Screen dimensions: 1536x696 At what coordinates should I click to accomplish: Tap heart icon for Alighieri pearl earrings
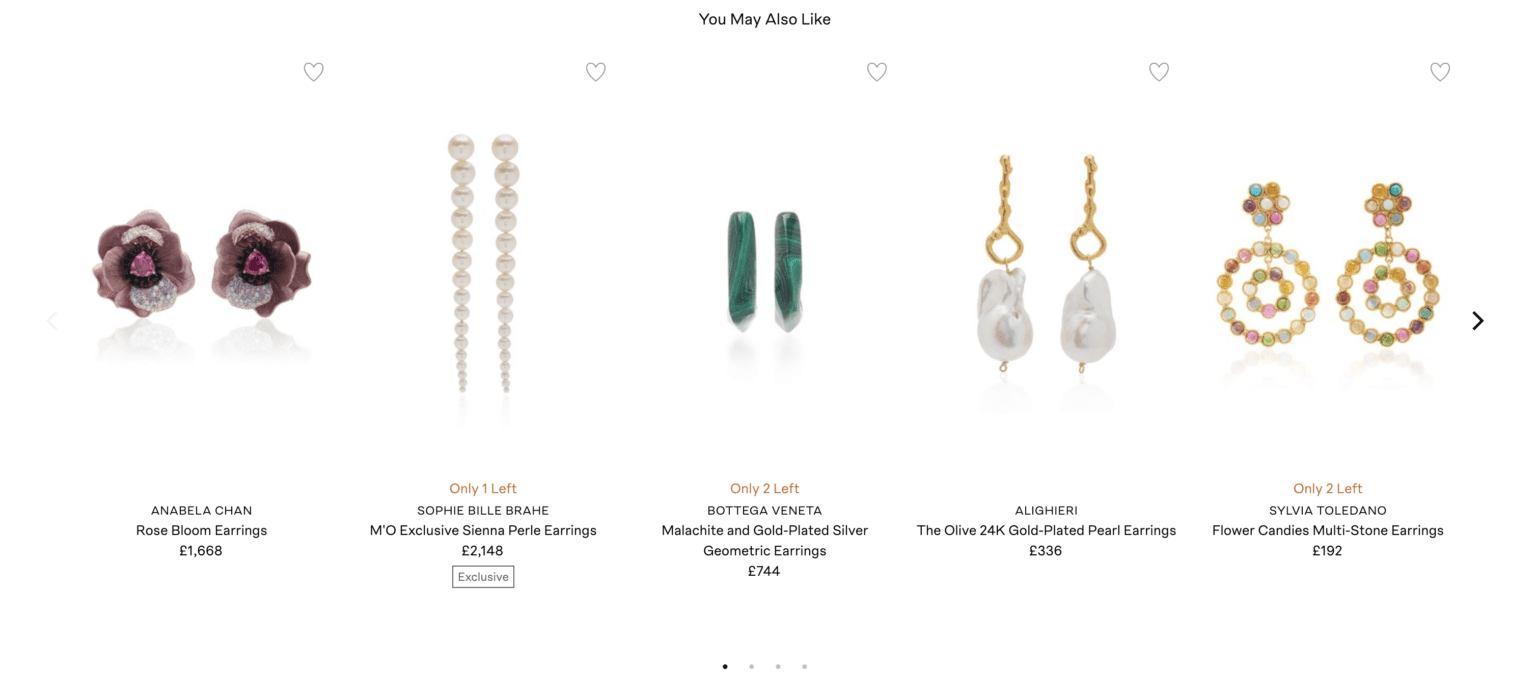(x=1159, y=72)
